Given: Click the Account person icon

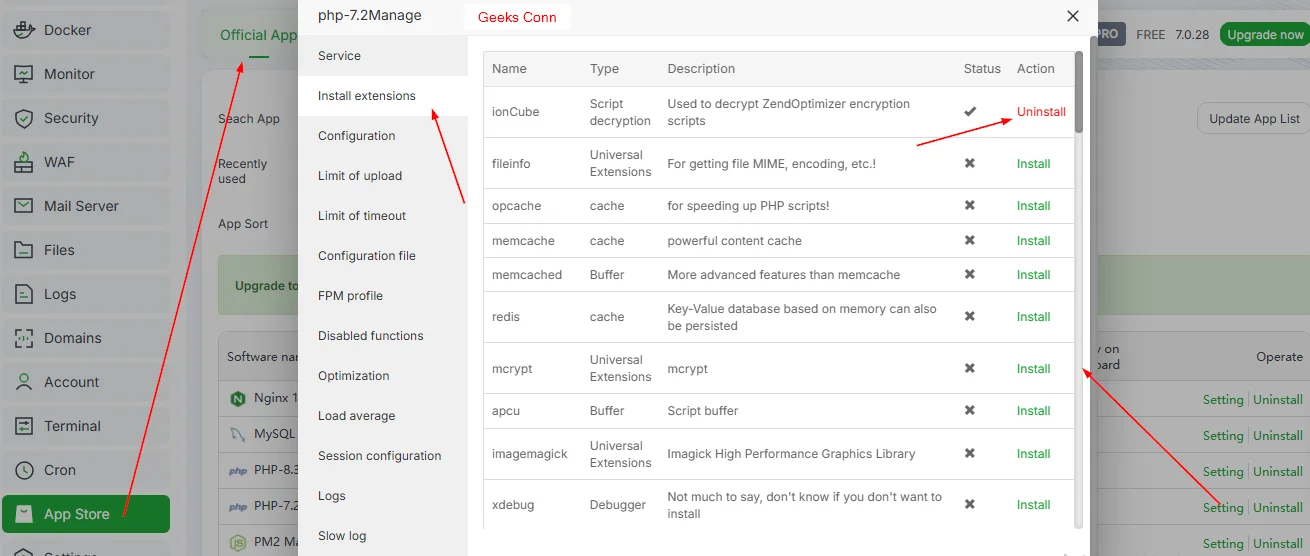Looking at the screenshot, I should [25, 382].
